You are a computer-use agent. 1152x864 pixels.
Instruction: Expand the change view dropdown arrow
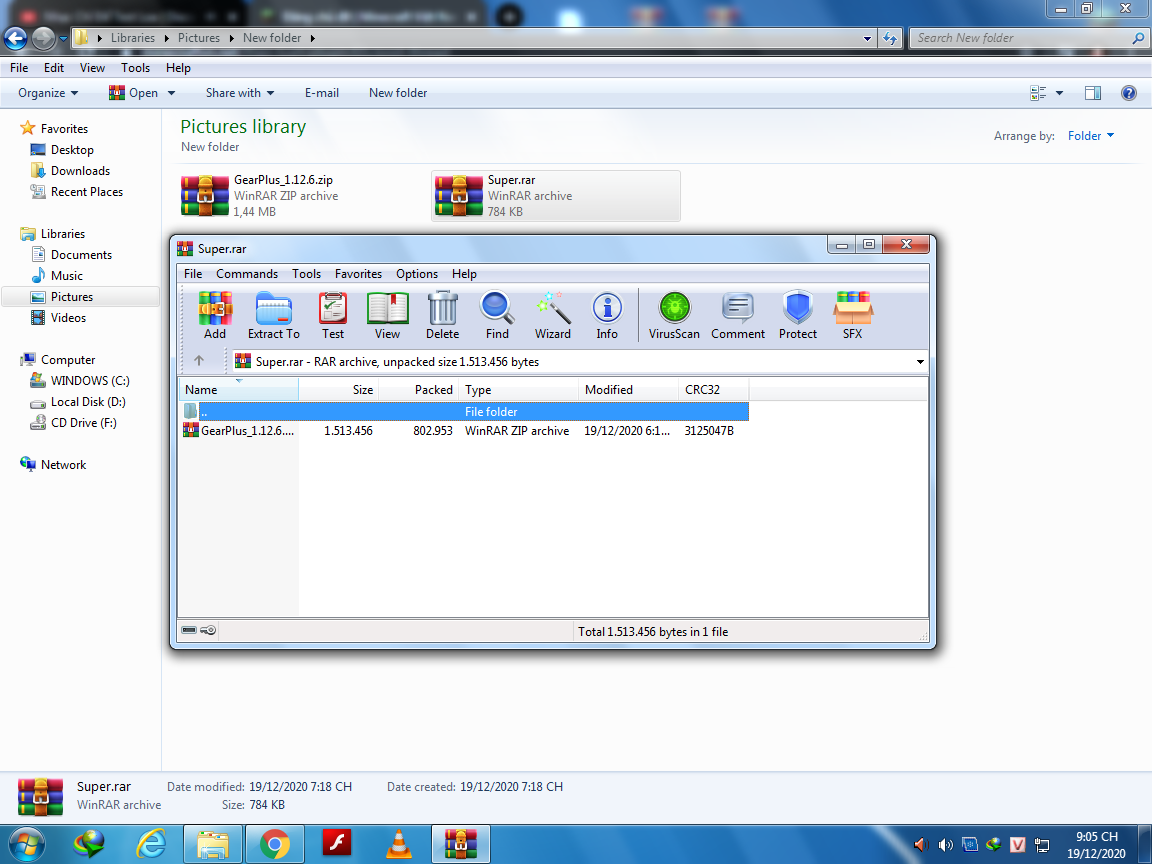(x=1059, y=93)
